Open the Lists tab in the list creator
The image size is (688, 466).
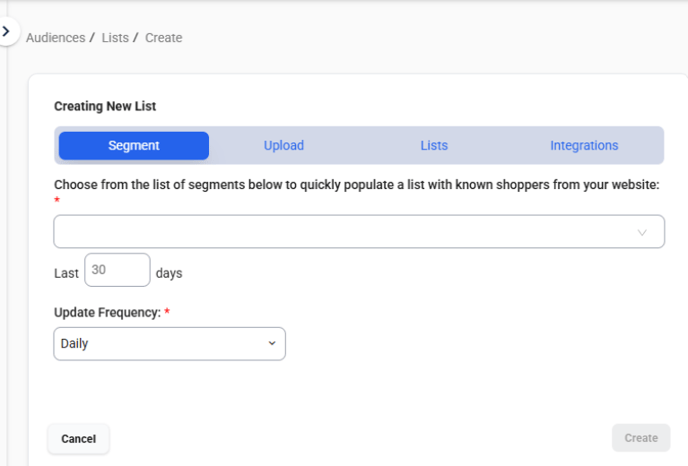tap(434, 146)
